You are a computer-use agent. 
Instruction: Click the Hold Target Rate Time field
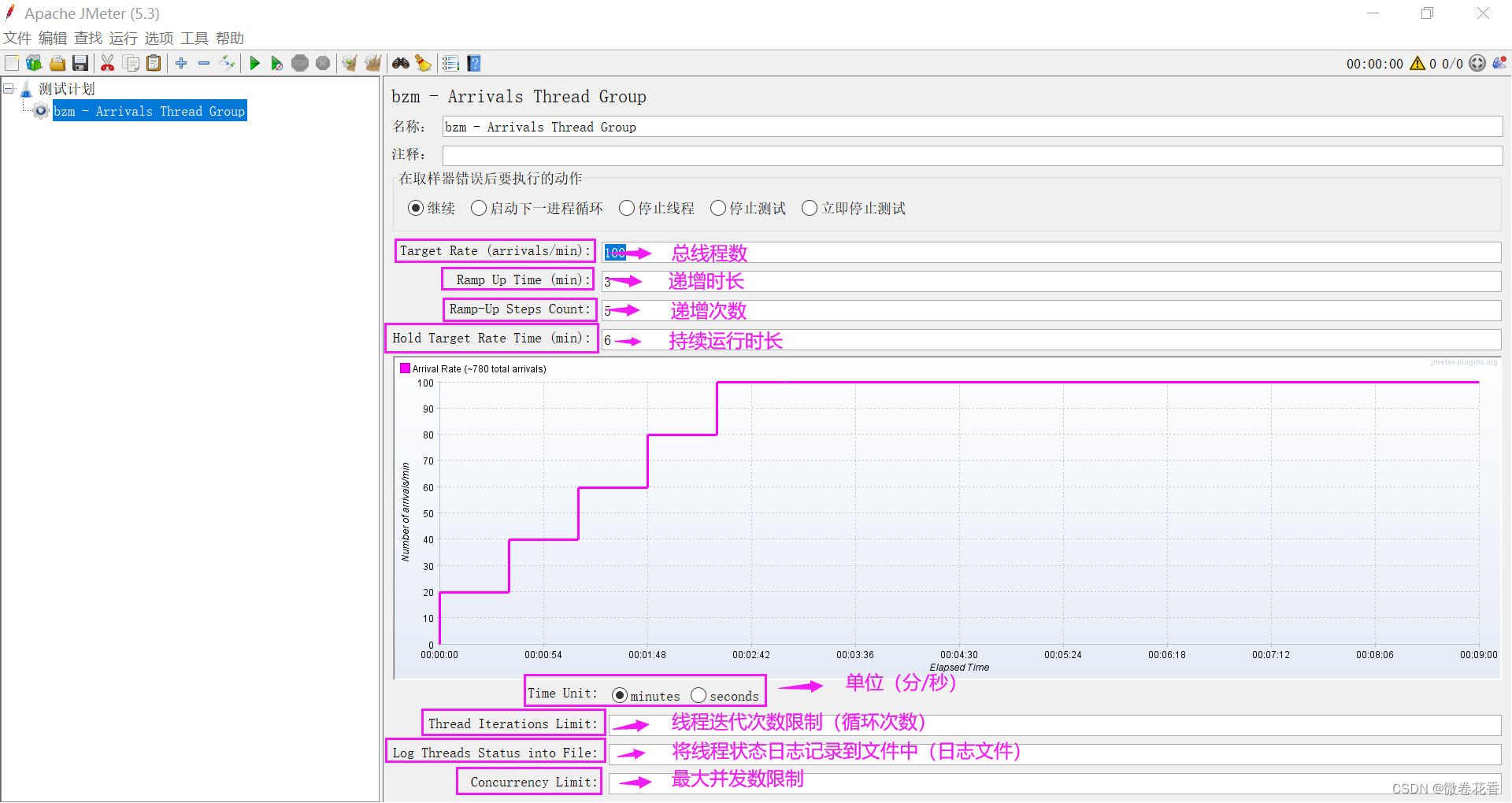pyautogui.click(x=1051, y=339)
